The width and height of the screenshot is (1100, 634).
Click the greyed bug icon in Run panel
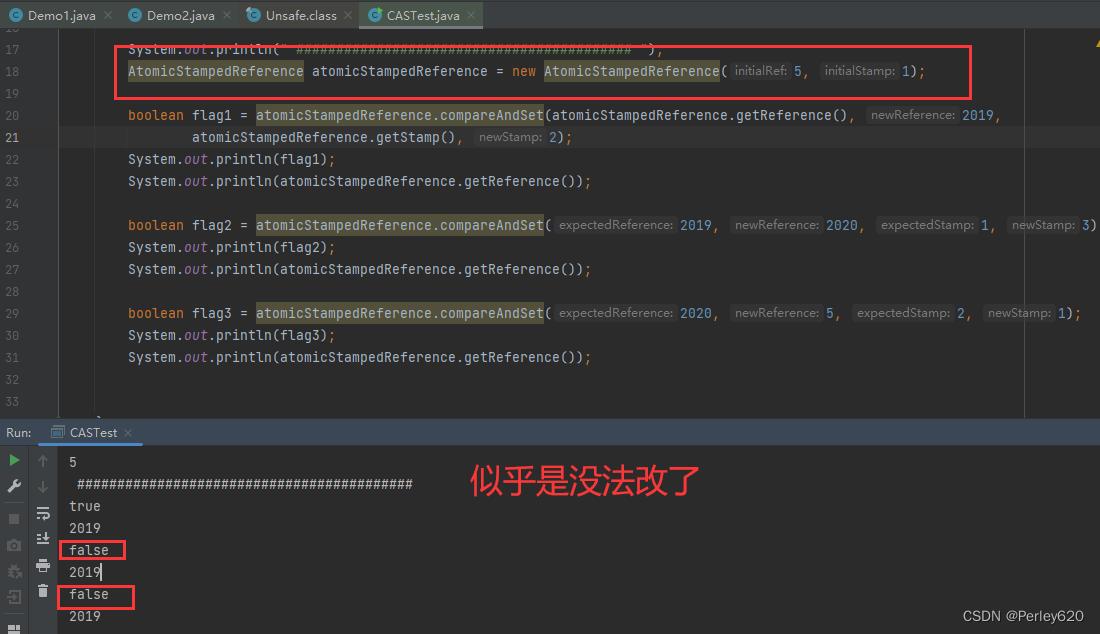tap(14, 572)
